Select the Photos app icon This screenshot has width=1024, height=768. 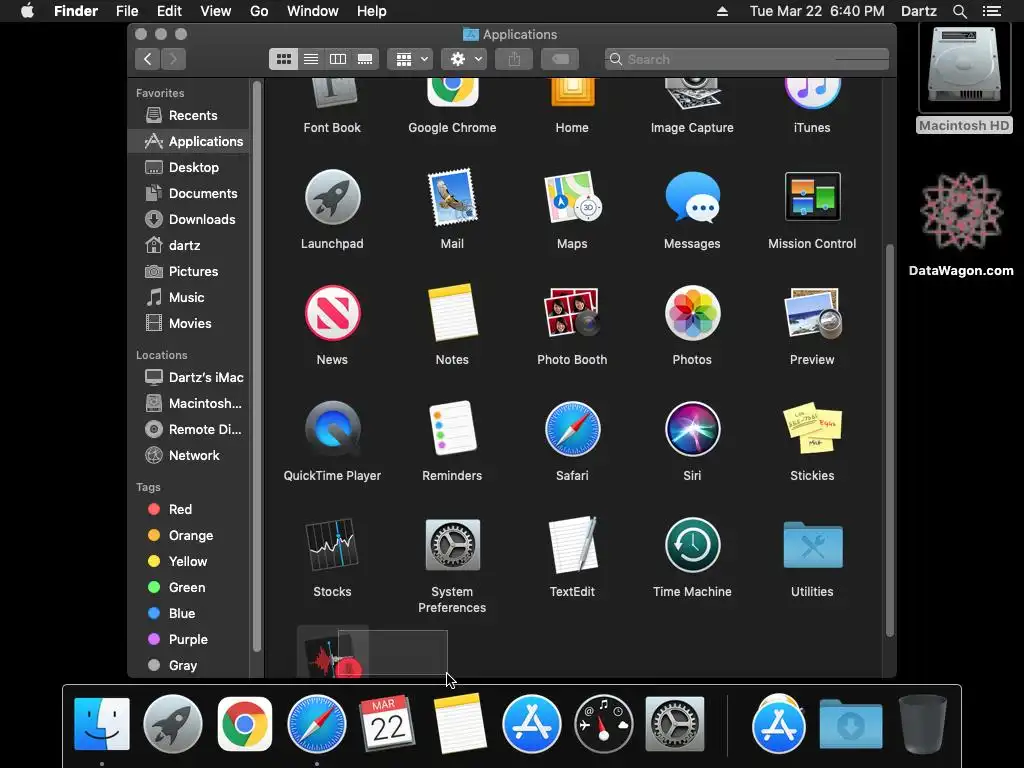point(692,313)
